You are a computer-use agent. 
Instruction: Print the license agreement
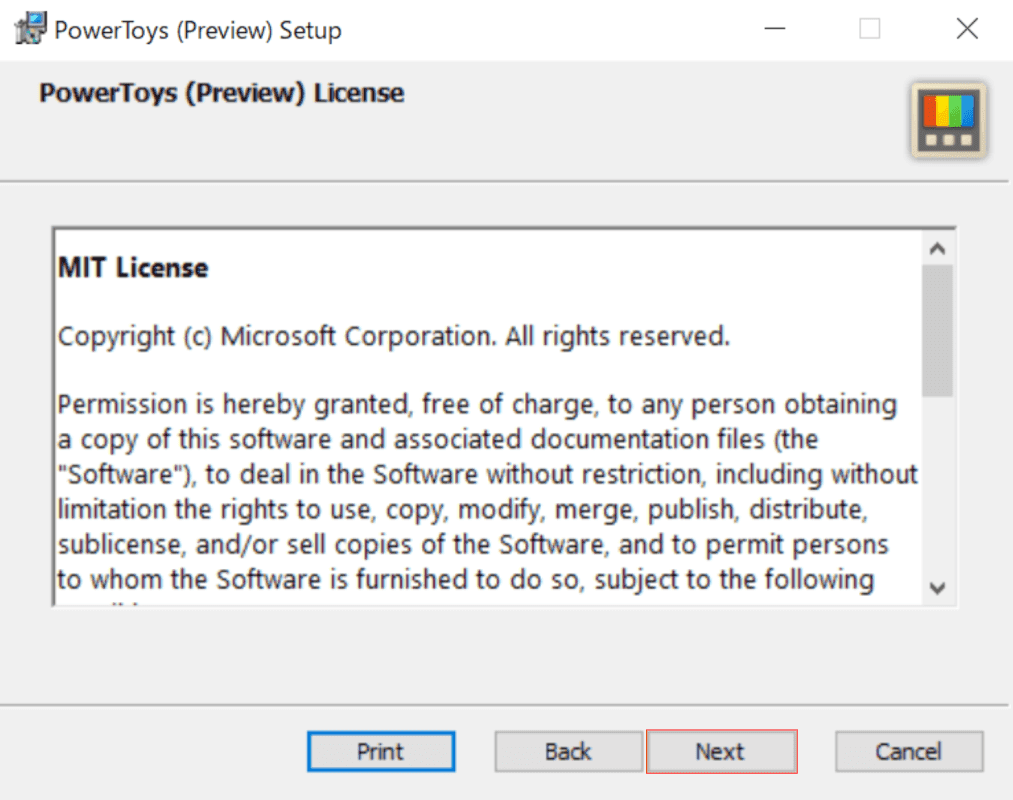click(x=381, y=752)
